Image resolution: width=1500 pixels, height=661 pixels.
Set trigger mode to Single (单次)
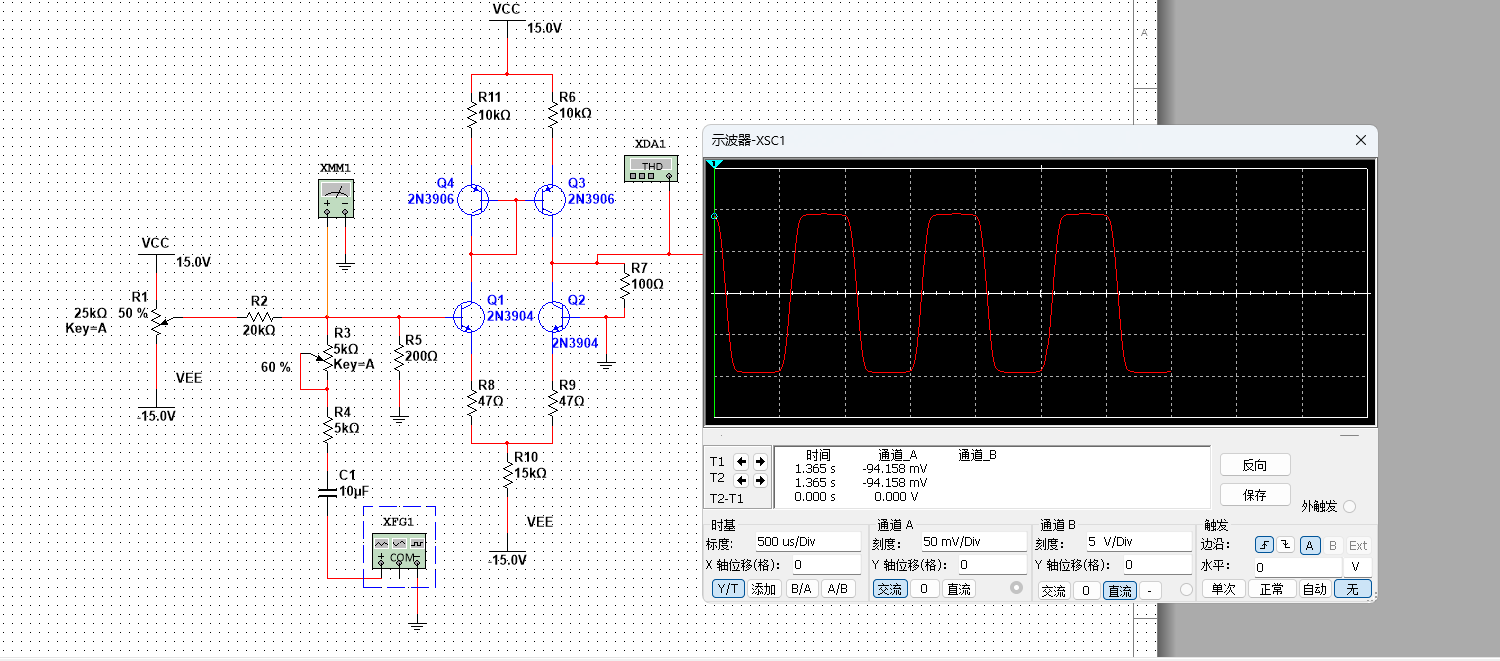(x=1224, y=589)
